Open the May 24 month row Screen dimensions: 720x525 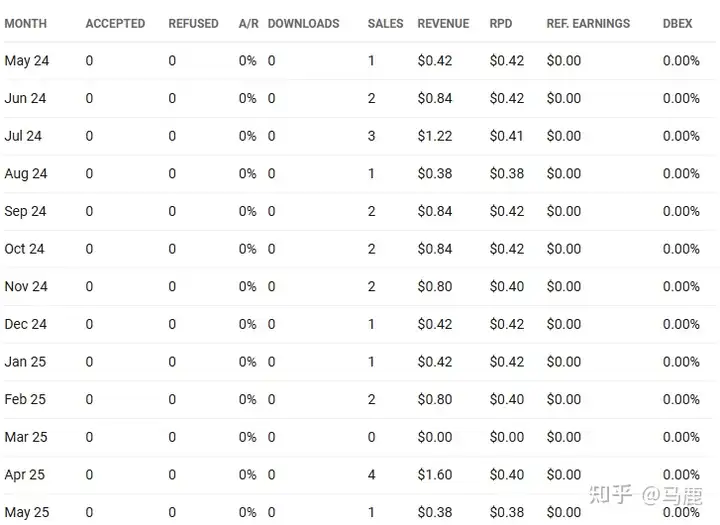coord(360,61)
